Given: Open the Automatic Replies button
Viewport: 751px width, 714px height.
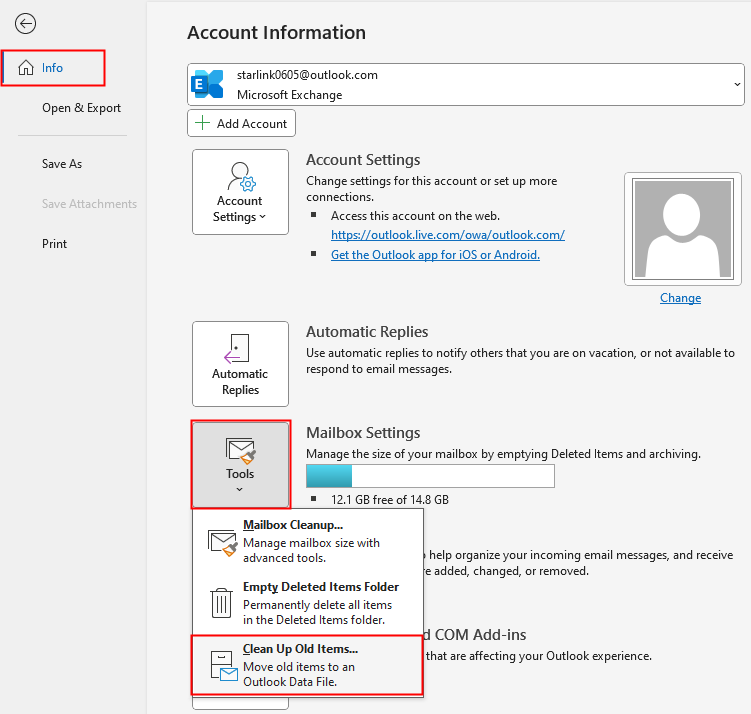Looking at the screenshot, I should click(x=240, y=364).
